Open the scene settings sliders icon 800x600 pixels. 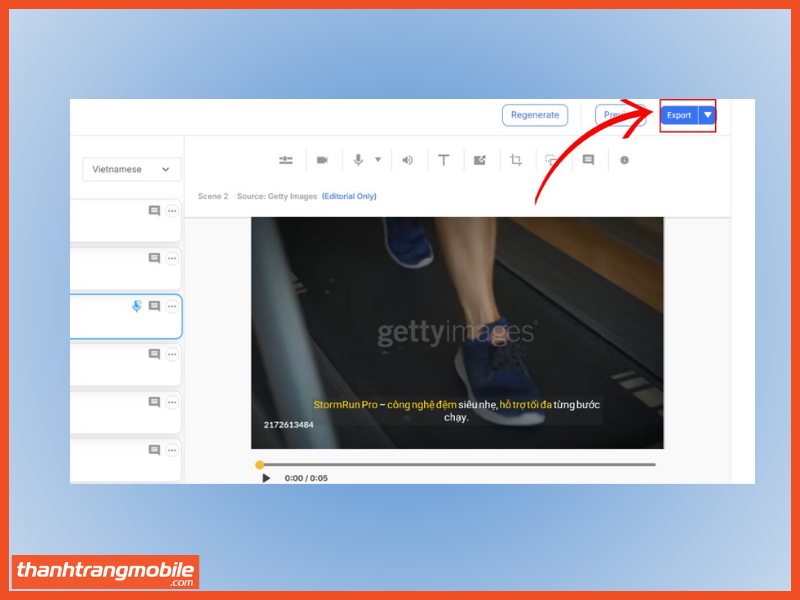[286, 160]
